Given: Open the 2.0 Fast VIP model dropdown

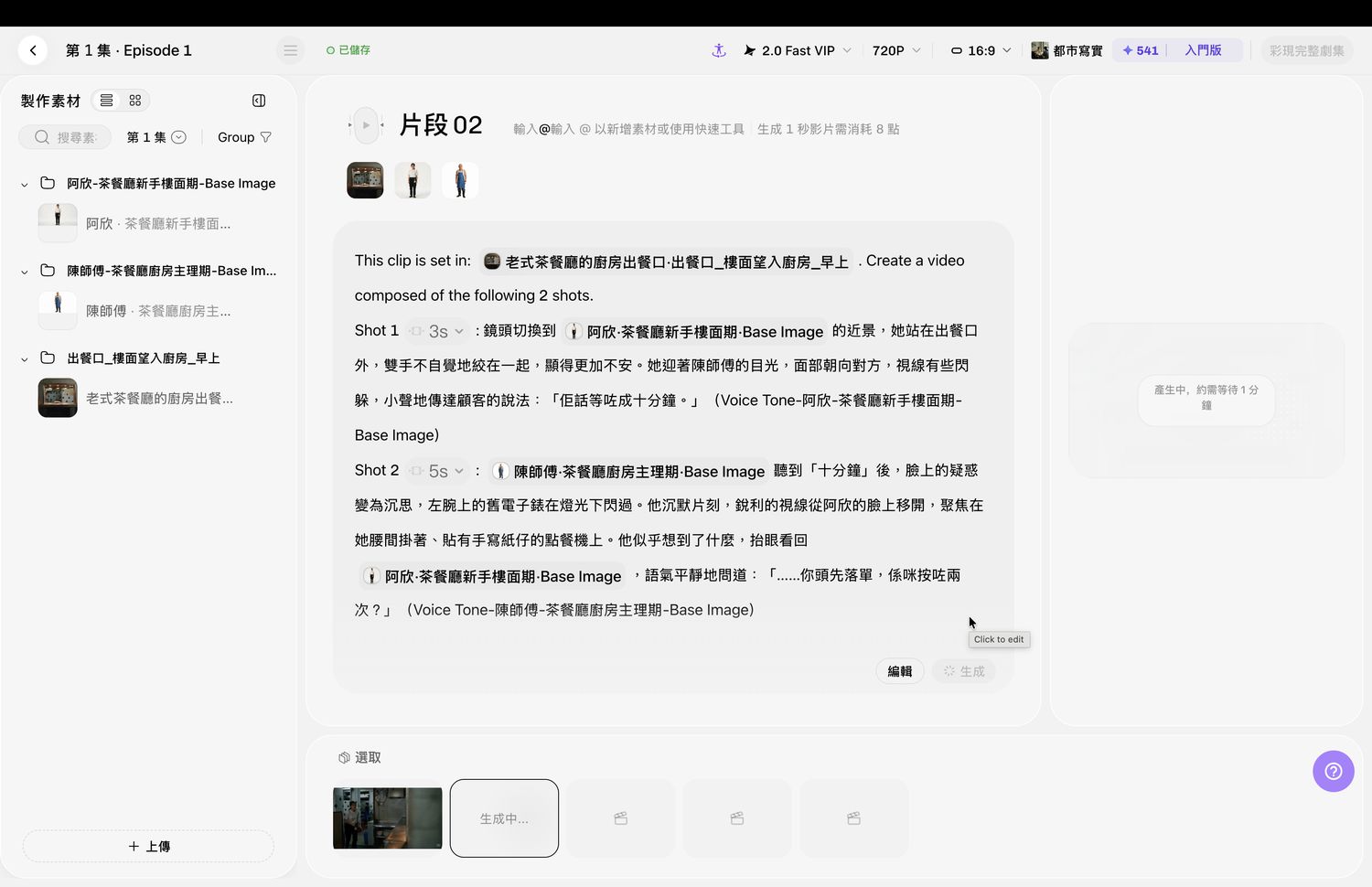Looking at the screenshot, I should (798, 50).
